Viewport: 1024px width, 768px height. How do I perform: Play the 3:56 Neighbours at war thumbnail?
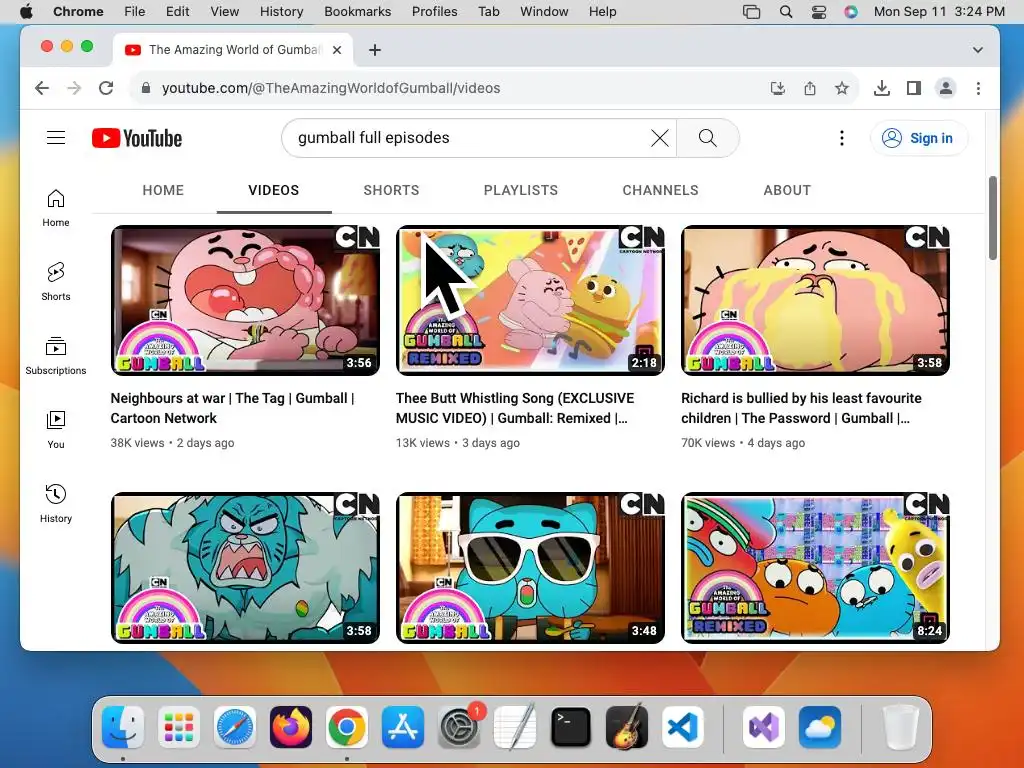point(245,300)
